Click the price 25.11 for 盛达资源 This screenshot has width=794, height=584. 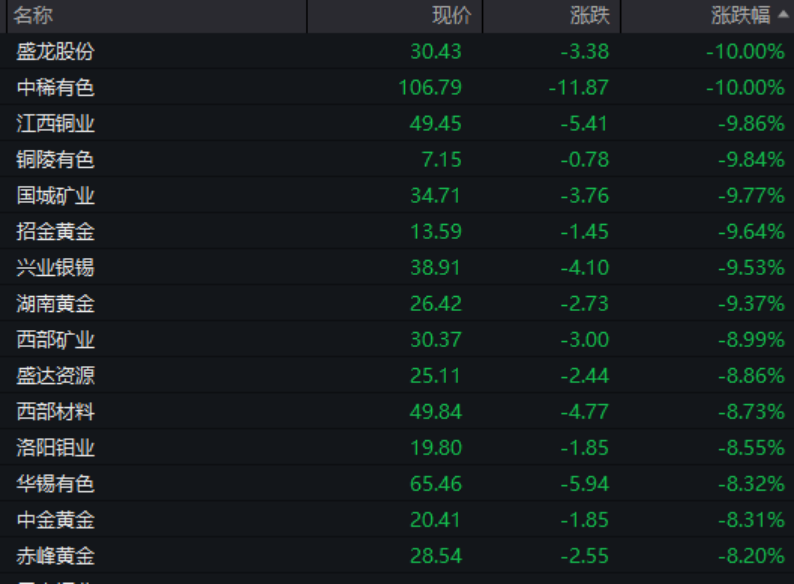click(x=435, y=376)
